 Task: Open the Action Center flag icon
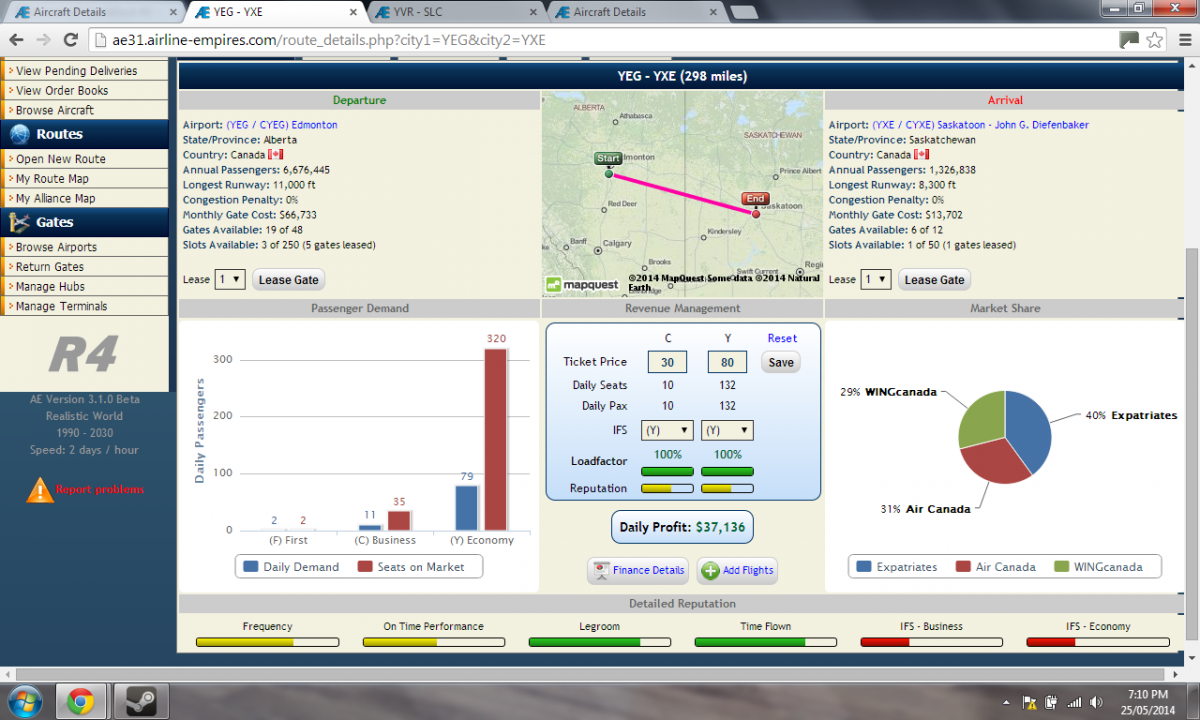[x=1029, y=702]
